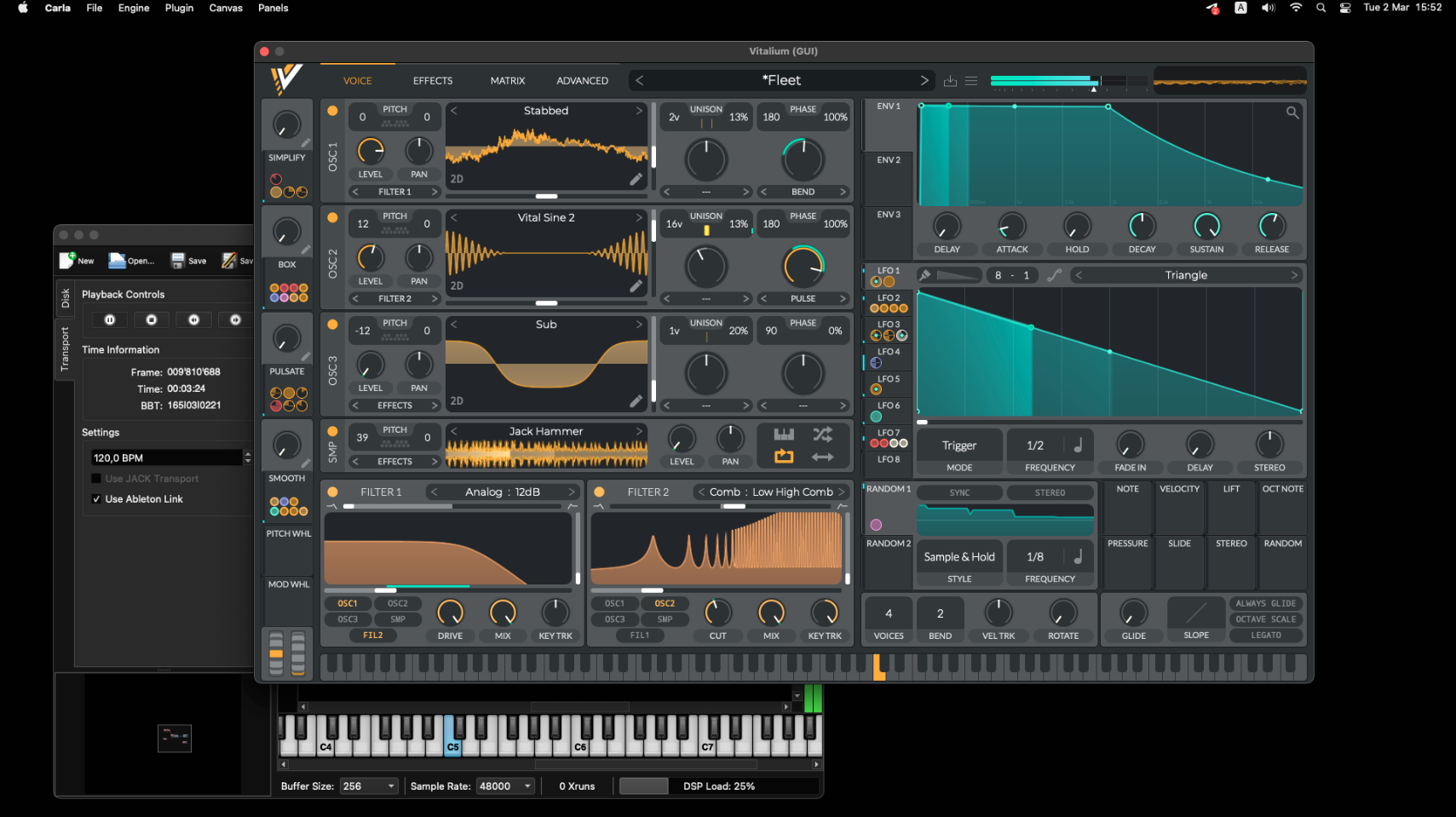Click the Carla play/pause transport button
This screenshot has height=817, width=1456.
[110, 319]
